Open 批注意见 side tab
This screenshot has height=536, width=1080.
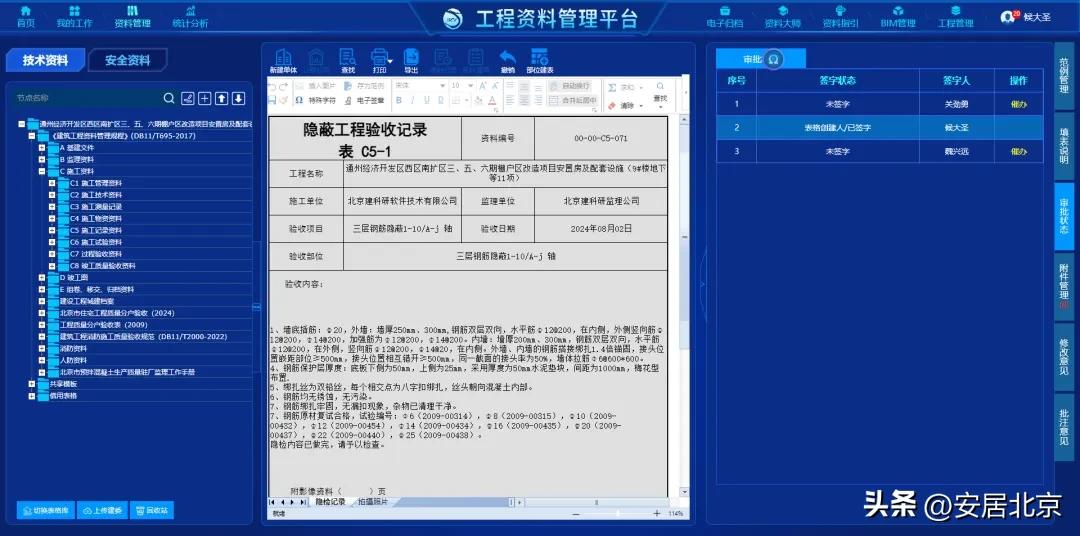1063,427
